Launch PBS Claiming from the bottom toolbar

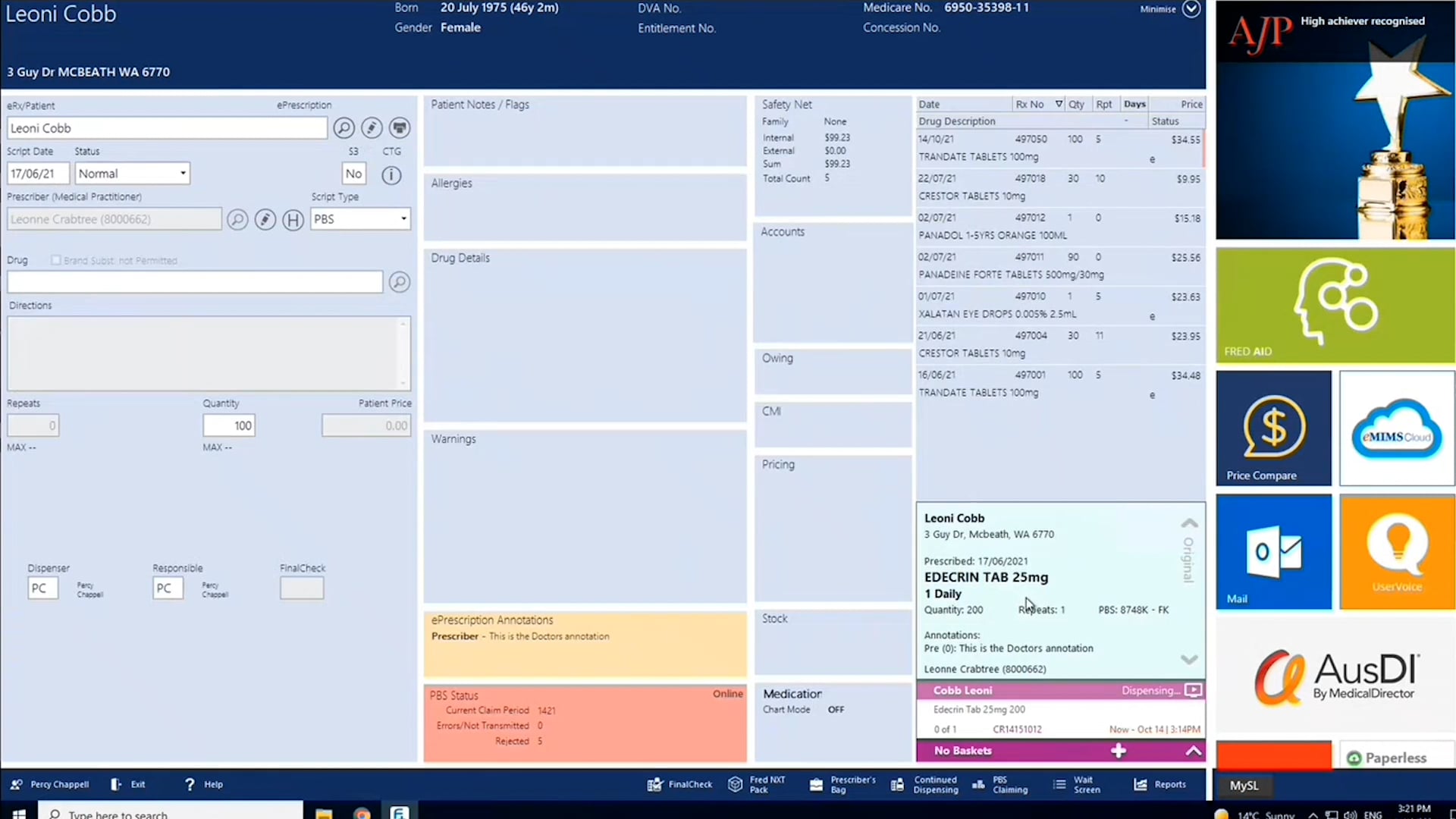[1001, 784]
